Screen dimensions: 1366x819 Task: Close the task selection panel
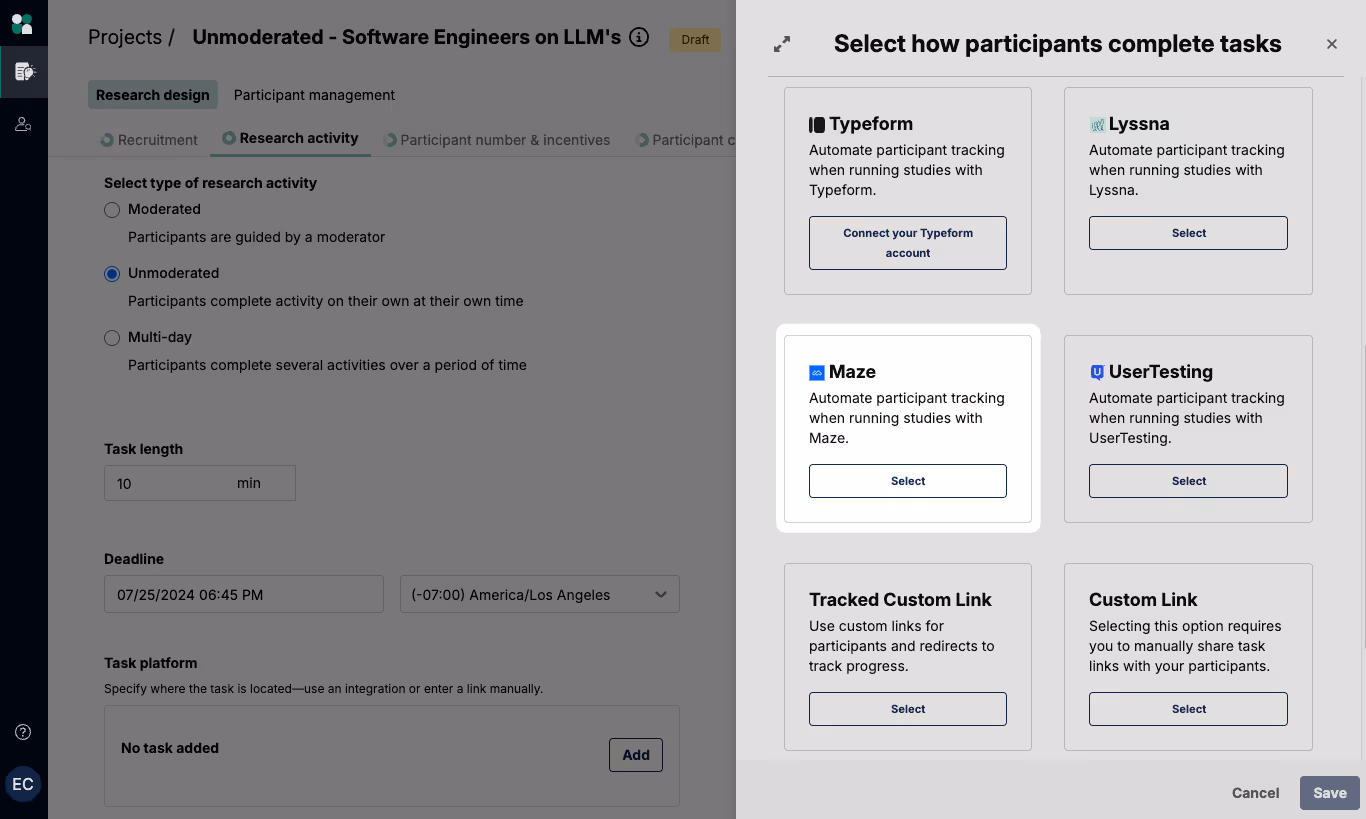[x=1331, y=44]
